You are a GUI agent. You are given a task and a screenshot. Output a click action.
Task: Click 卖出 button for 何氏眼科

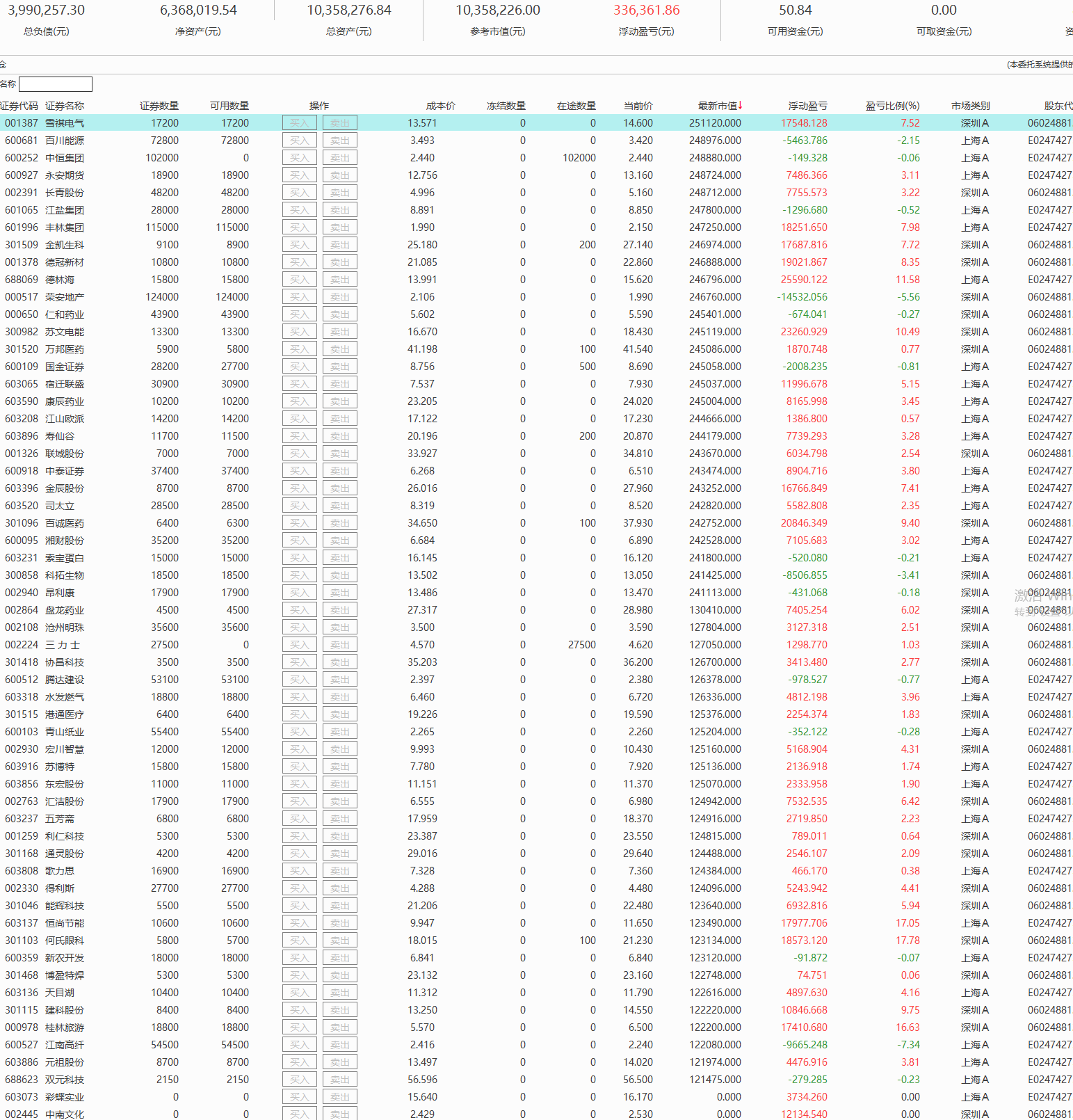tap(340, 941)
